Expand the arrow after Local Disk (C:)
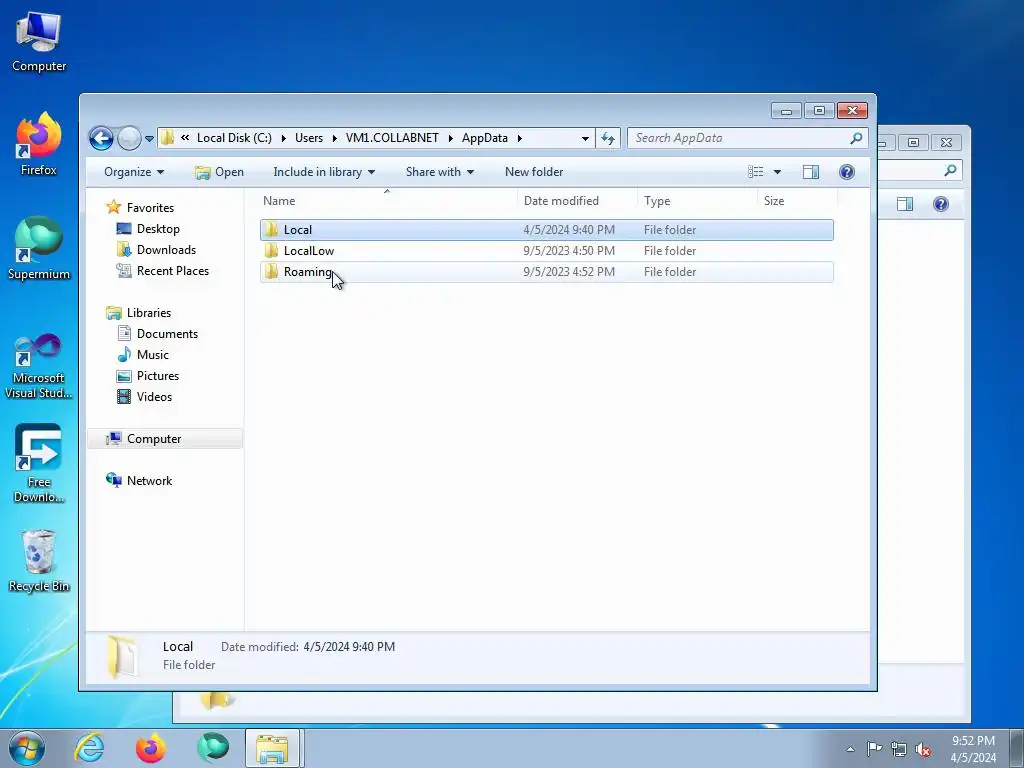1024x768 pixels. pos(283,138)
